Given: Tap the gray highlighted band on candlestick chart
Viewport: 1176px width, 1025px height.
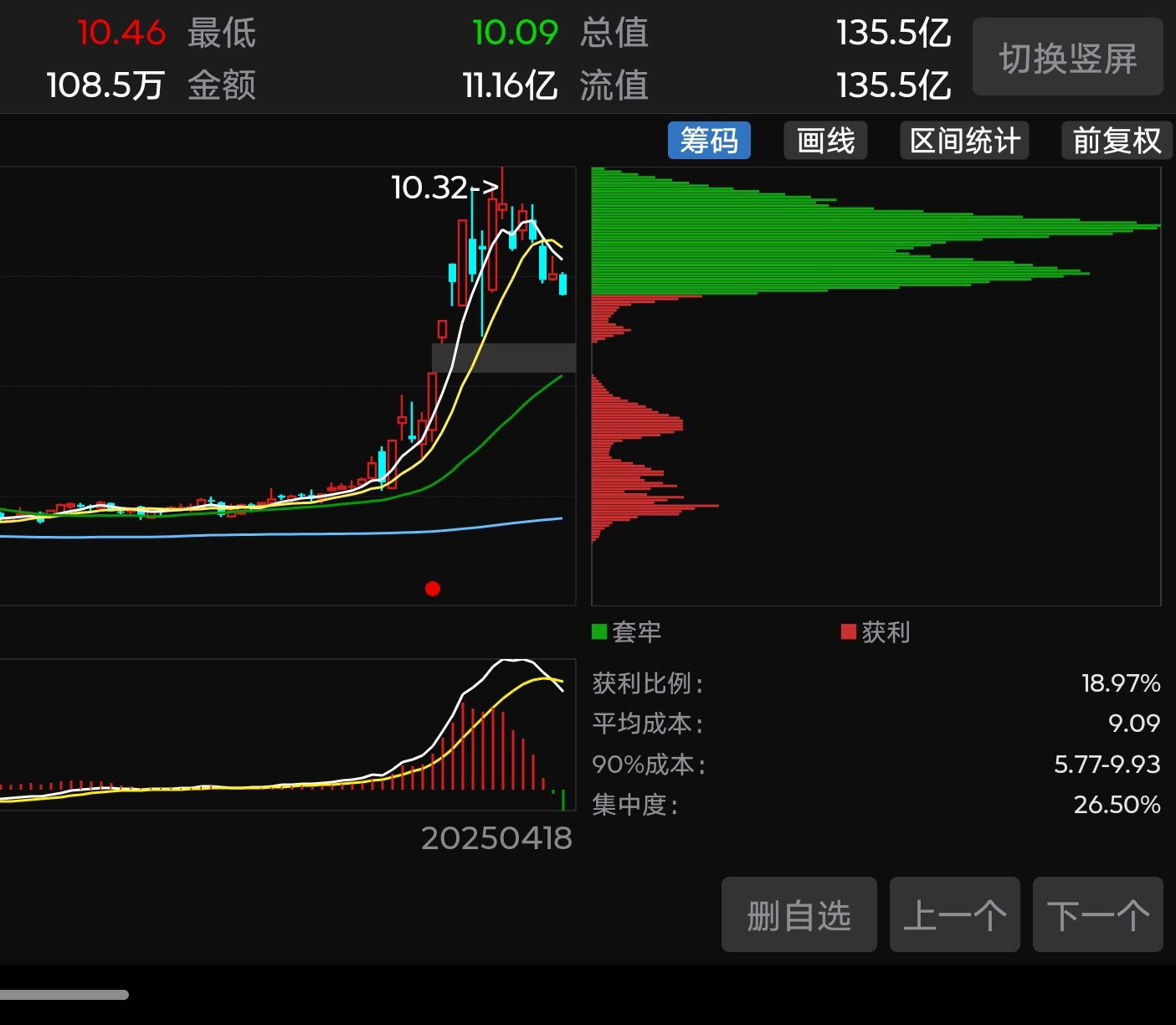Looking at the screenshot, I should point(503,358).
